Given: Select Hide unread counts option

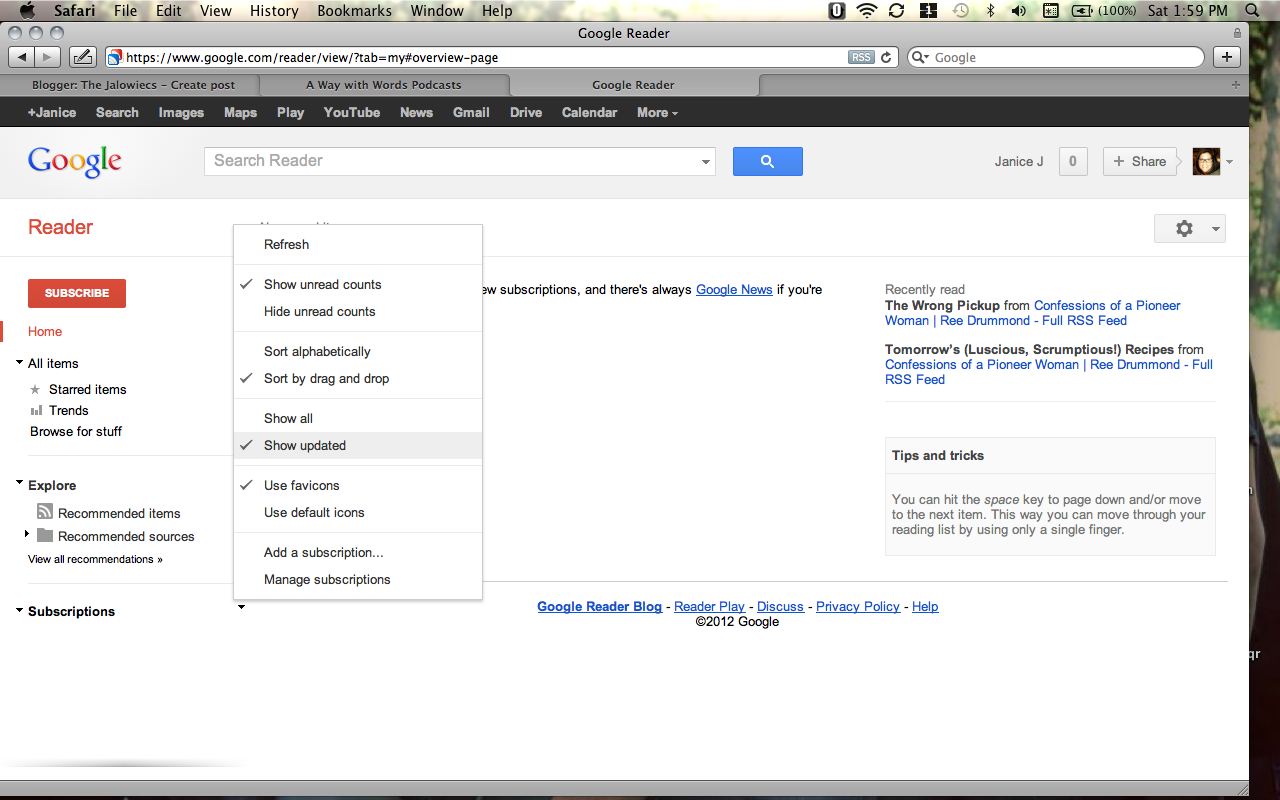Looking at the screenshot, I should coord(358,311).
